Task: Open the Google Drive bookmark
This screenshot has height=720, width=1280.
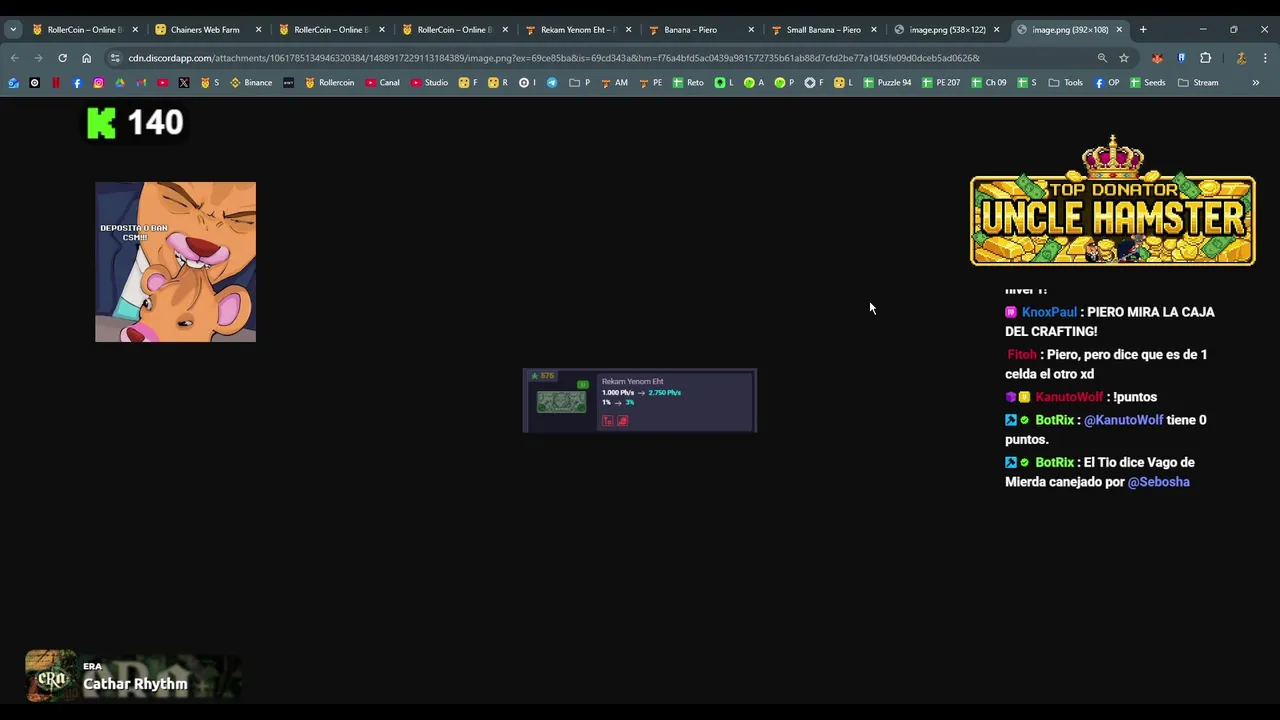Action: 120,83
